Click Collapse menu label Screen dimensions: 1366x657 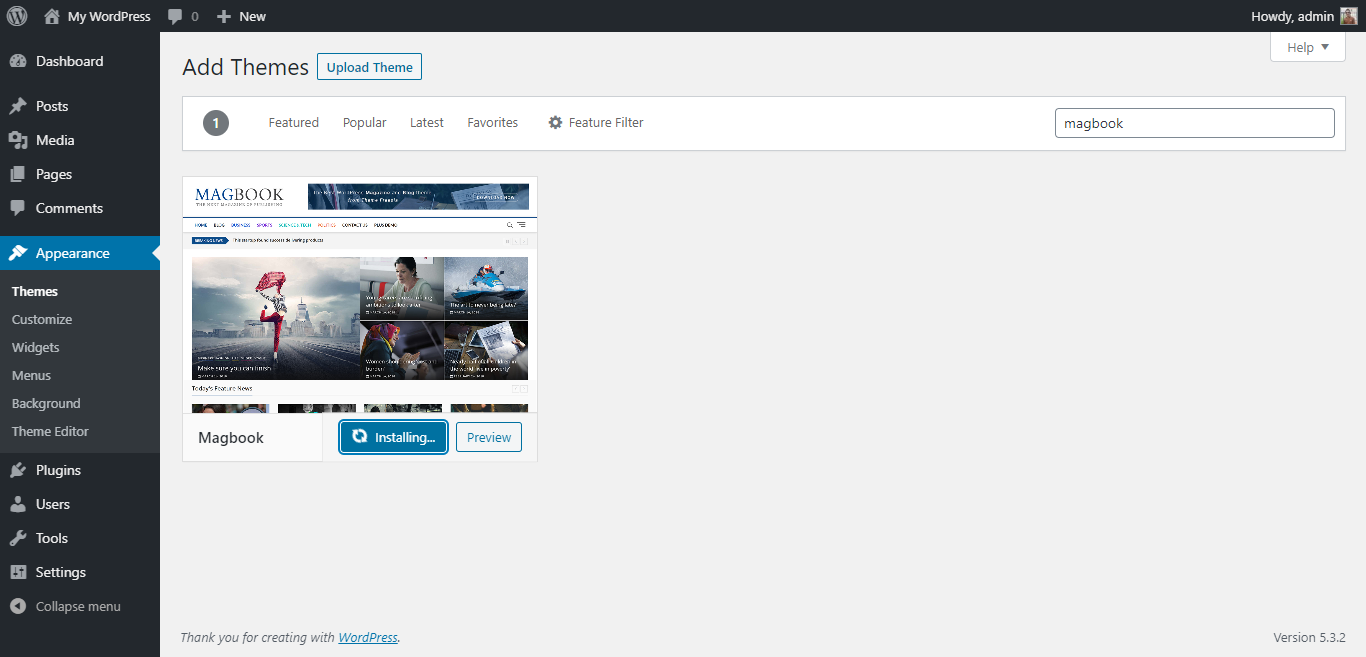tap(78, 606)
